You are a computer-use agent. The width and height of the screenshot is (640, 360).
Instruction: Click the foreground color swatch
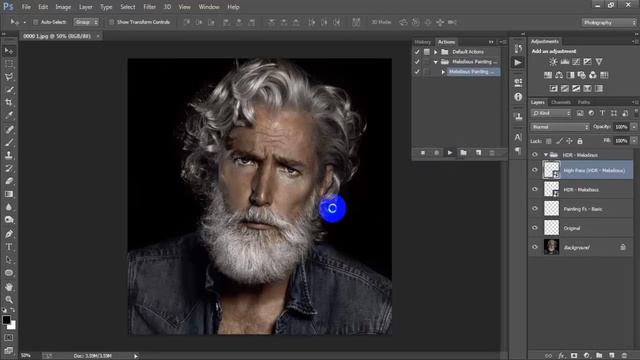click(x=6, y=320)
